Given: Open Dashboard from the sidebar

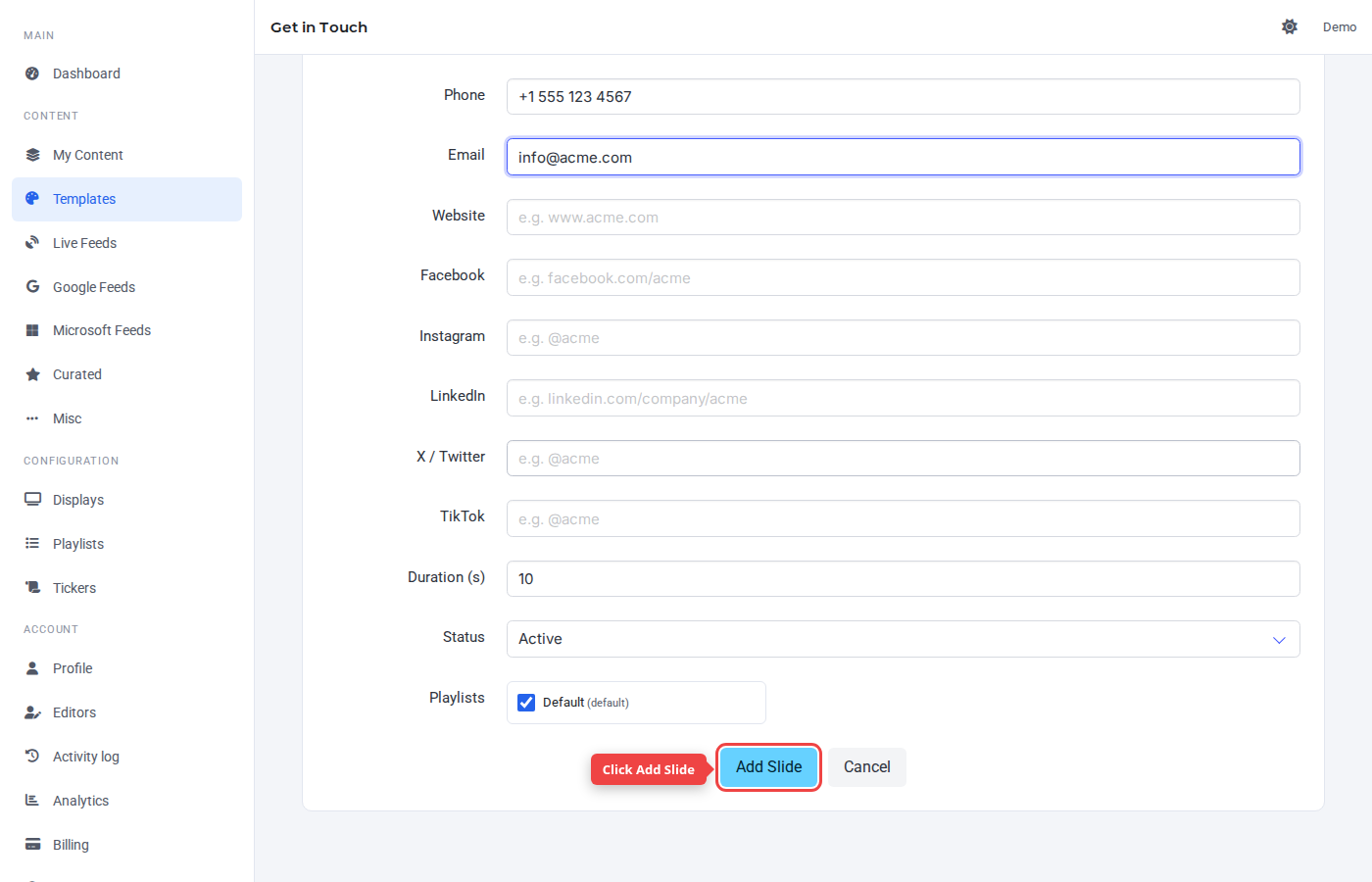Looking at the screenshot, I should click(126, 73).
